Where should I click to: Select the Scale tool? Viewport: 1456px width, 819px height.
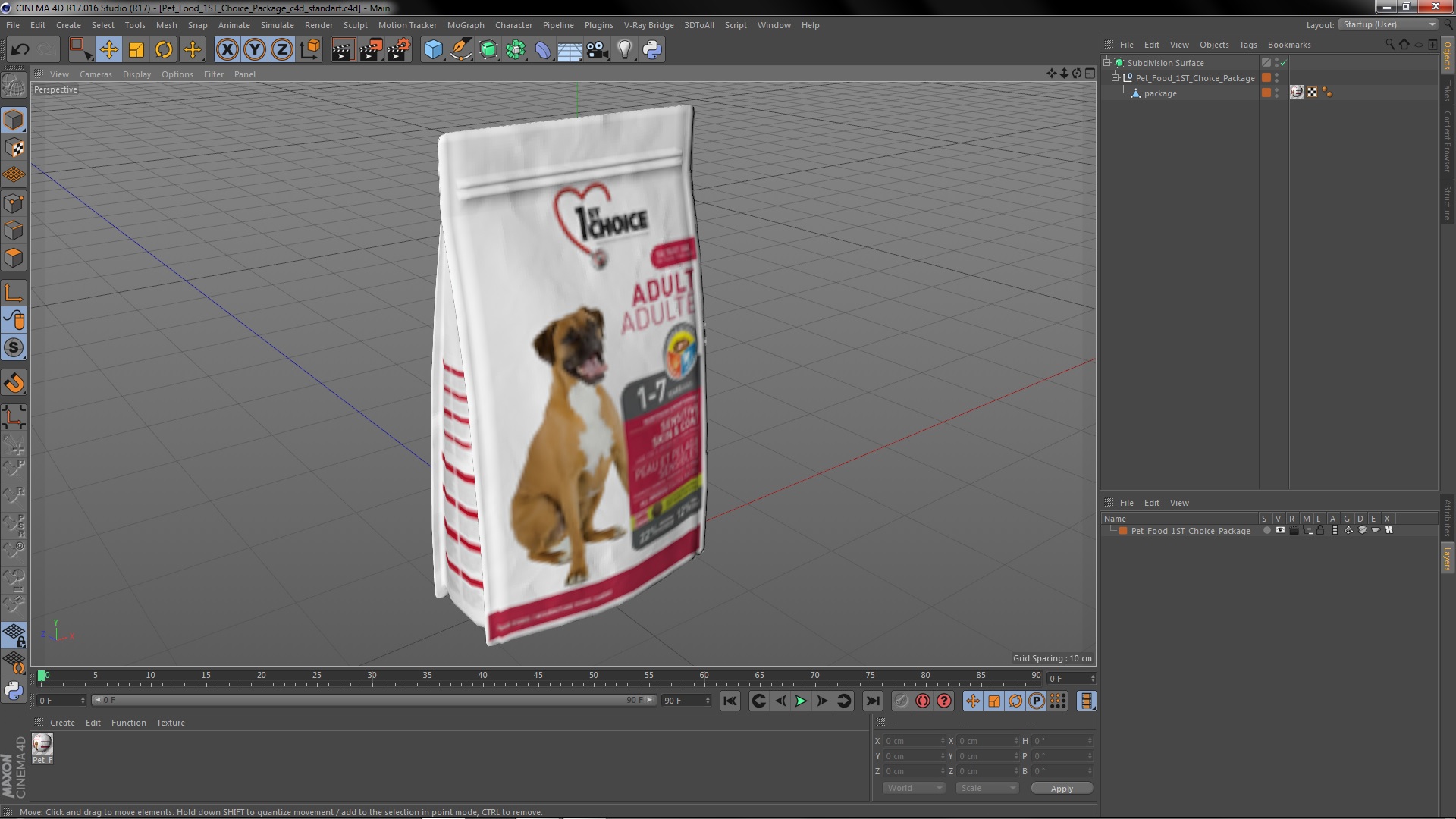136,50
